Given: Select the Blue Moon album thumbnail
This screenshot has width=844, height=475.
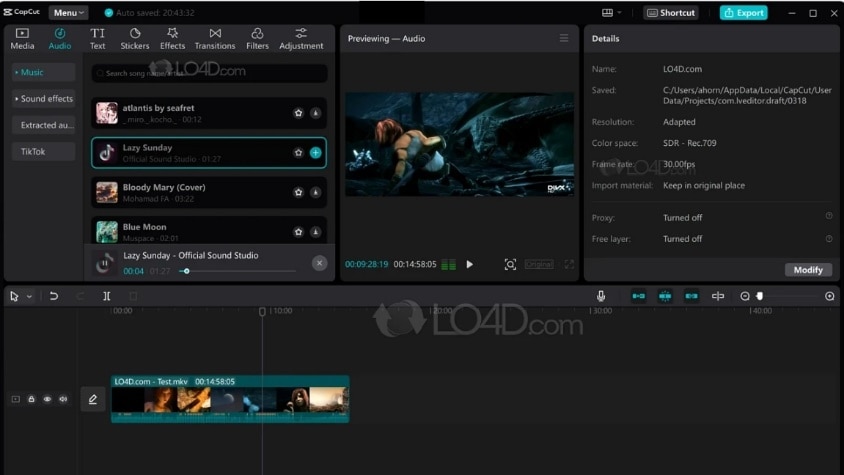Looking at the screenshot, I should 107,232.
